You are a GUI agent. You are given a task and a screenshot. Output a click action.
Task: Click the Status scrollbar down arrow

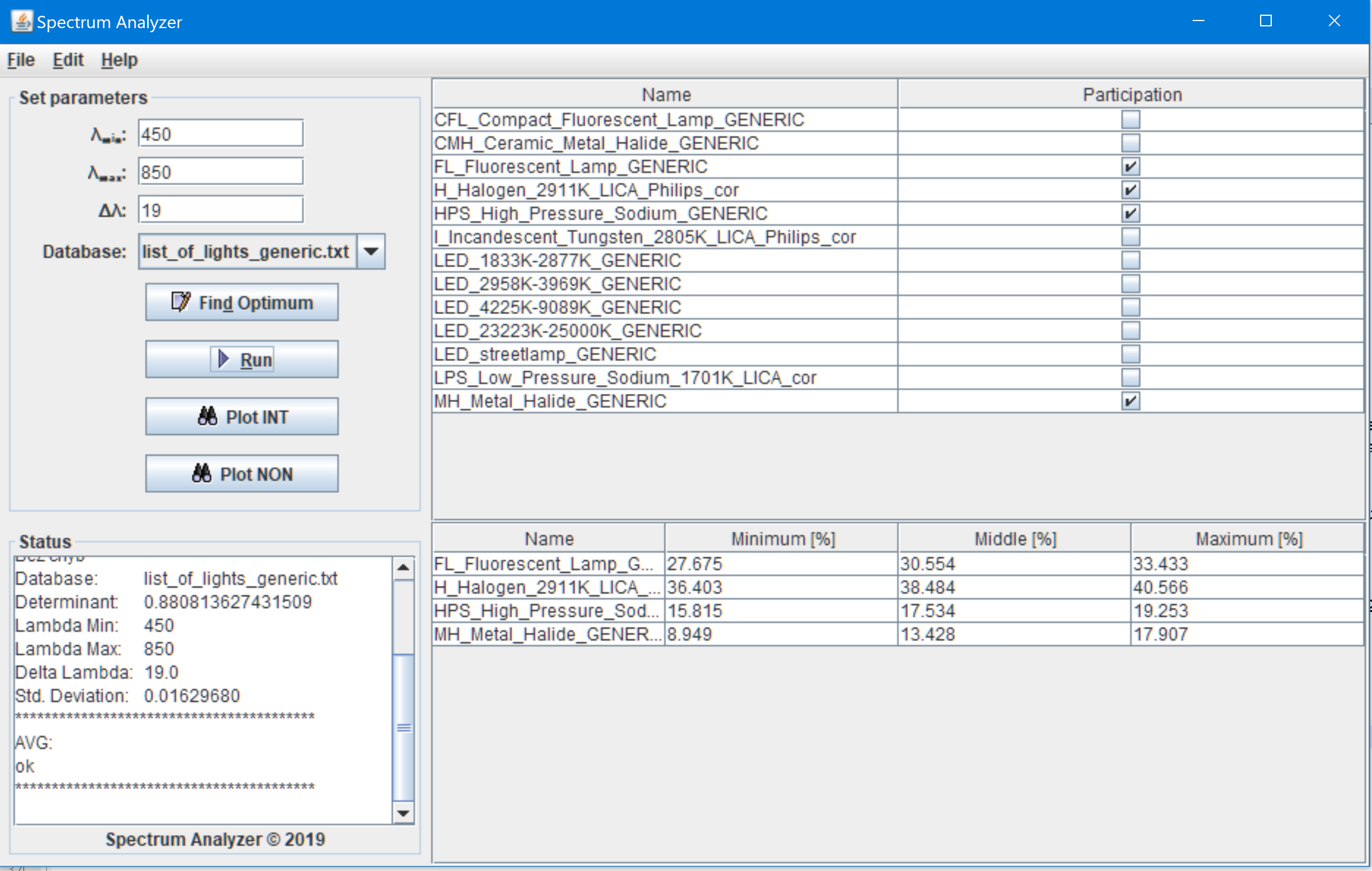pos(403,813)
